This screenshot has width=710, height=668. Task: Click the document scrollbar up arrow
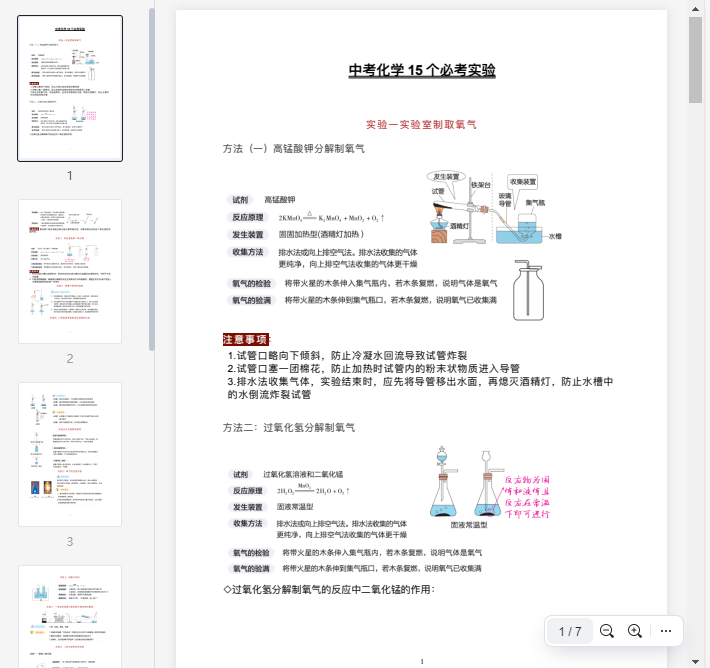point(695,9)
